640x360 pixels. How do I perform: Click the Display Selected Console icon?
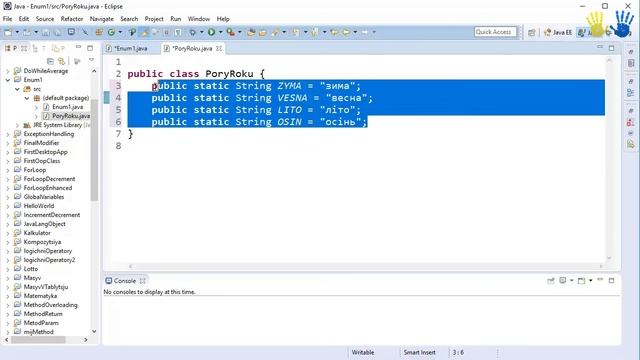pos(563,280)
